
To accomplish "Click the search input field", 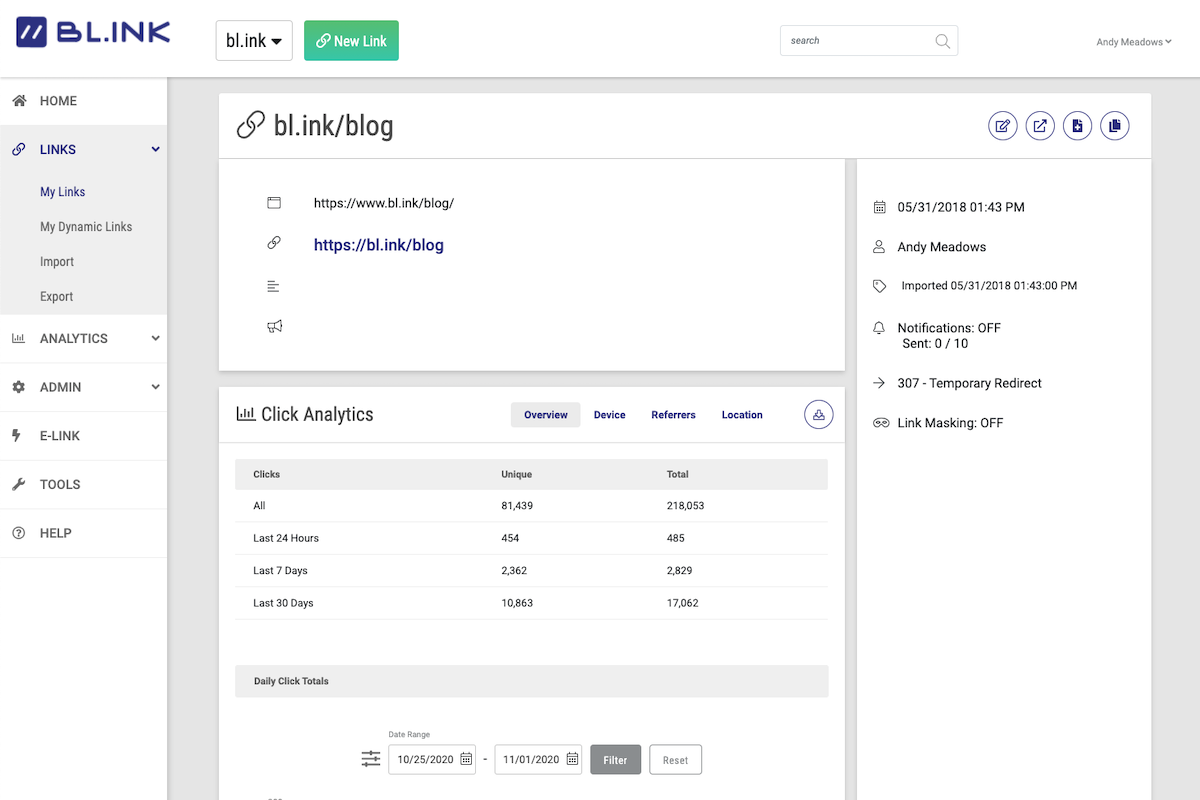I will point(855,41).
